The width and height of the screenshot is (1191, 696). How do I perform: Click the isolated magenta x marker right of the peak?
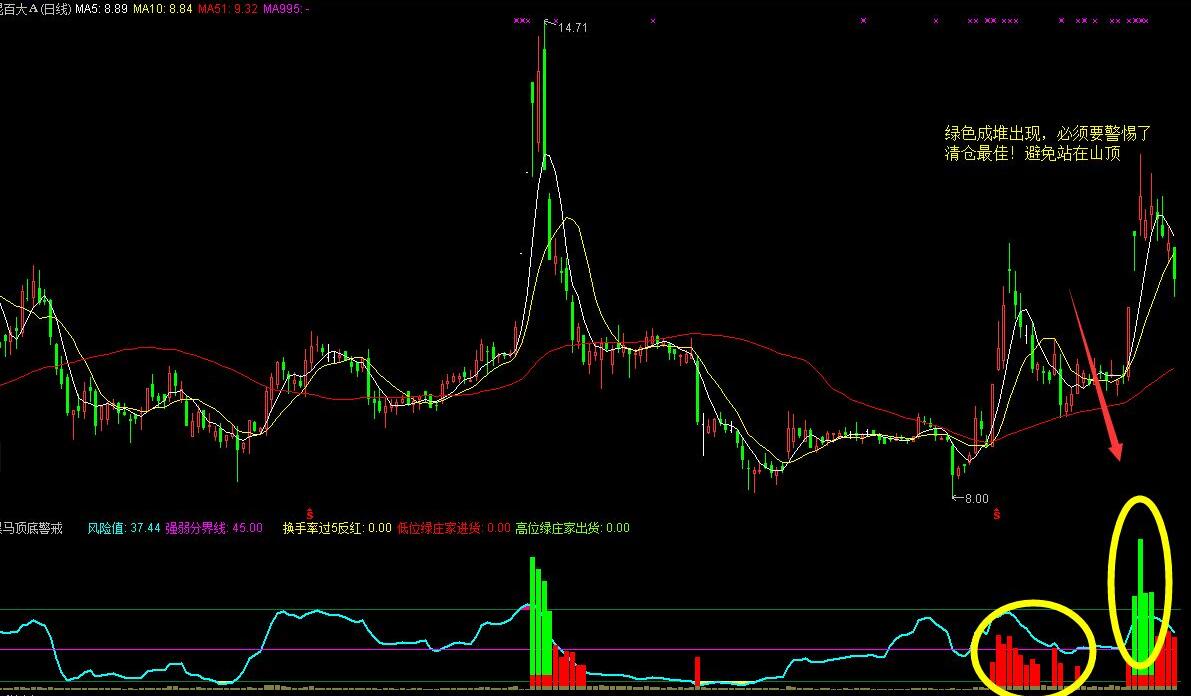click(x=653, y=20)
